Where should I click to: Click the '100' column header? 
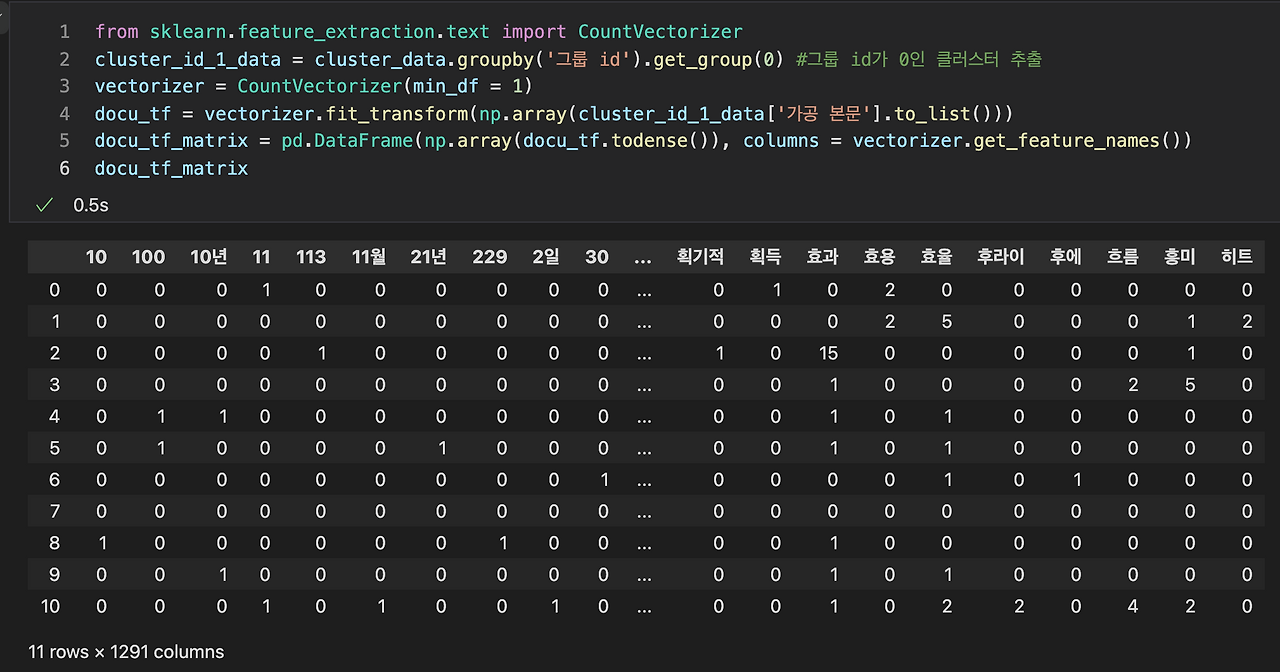coord(148,257)
